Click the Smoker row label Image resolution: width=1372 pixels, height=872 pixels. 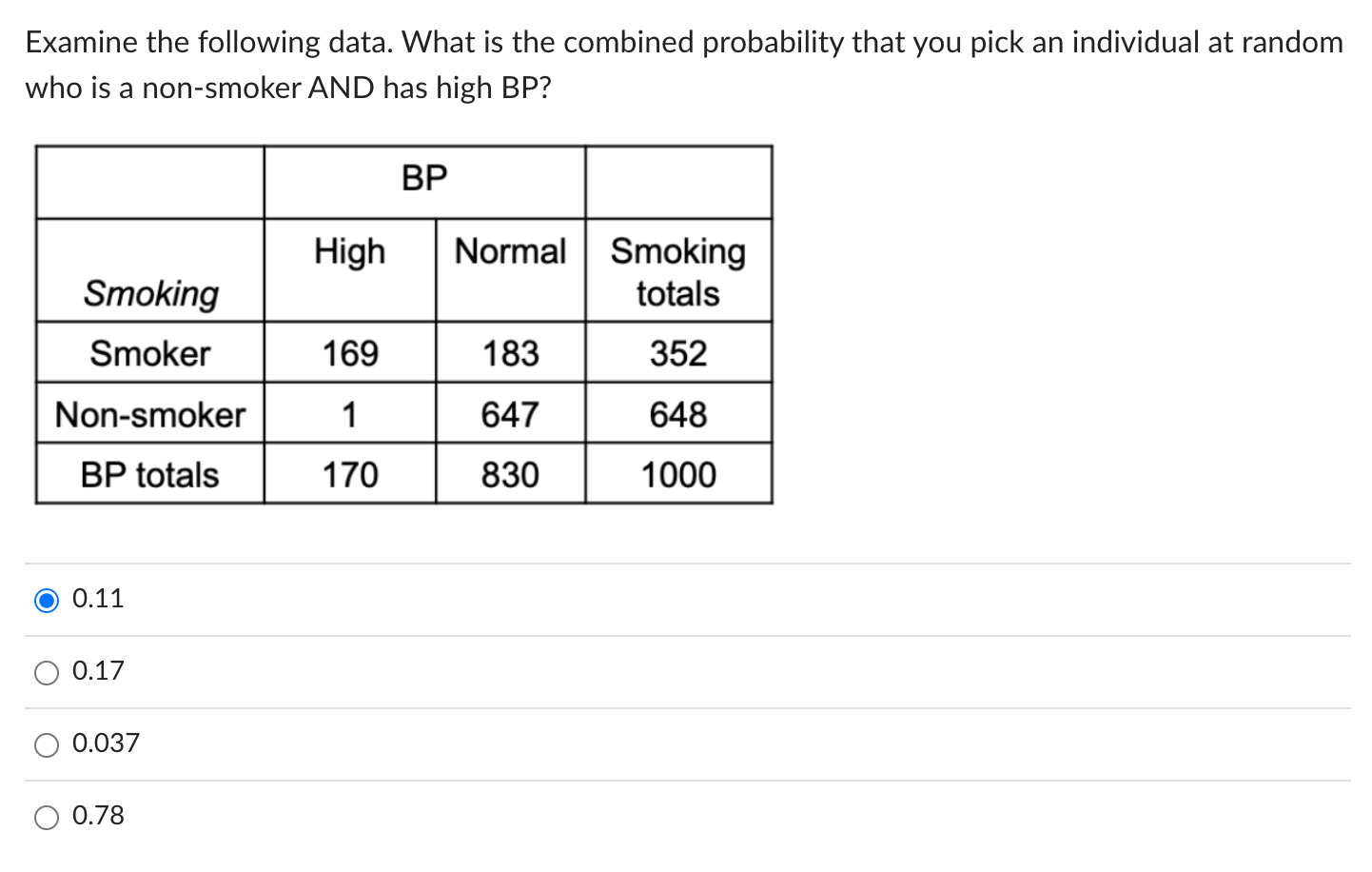148,352
